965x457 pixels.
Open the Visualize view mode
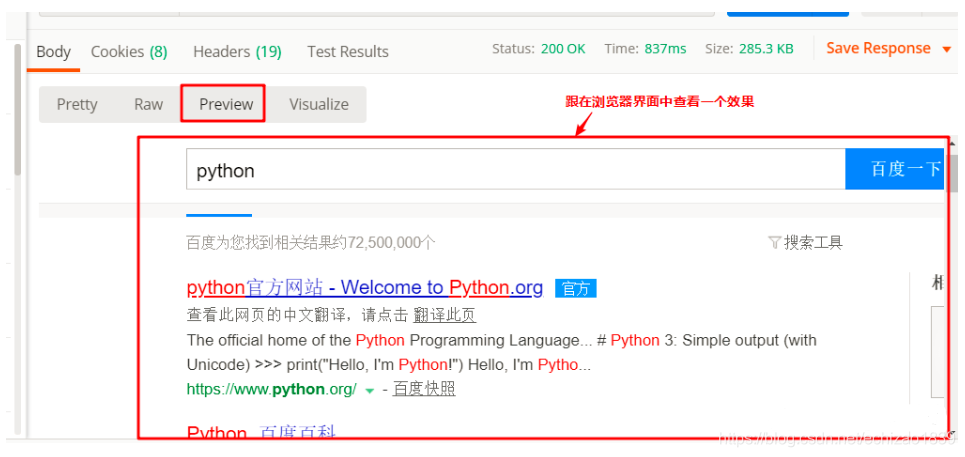point(319,105)
